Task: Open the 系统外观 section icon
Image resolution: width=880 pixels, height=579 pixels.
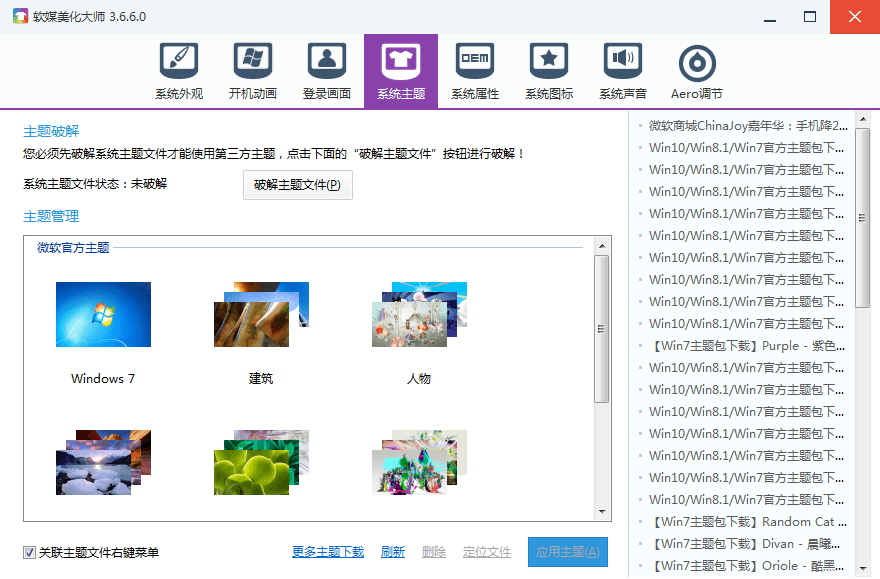Action: coord(179,63)
